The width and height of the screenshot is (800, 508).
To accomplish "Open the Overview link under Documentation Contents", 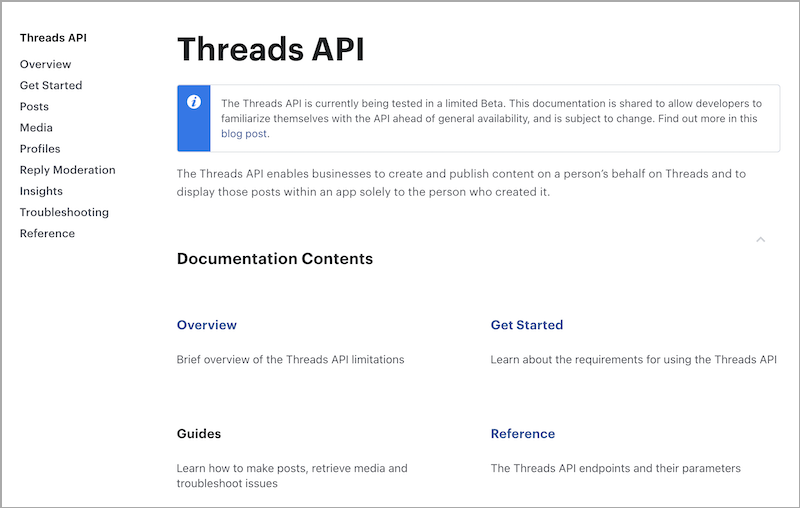I will click(207, 325).
